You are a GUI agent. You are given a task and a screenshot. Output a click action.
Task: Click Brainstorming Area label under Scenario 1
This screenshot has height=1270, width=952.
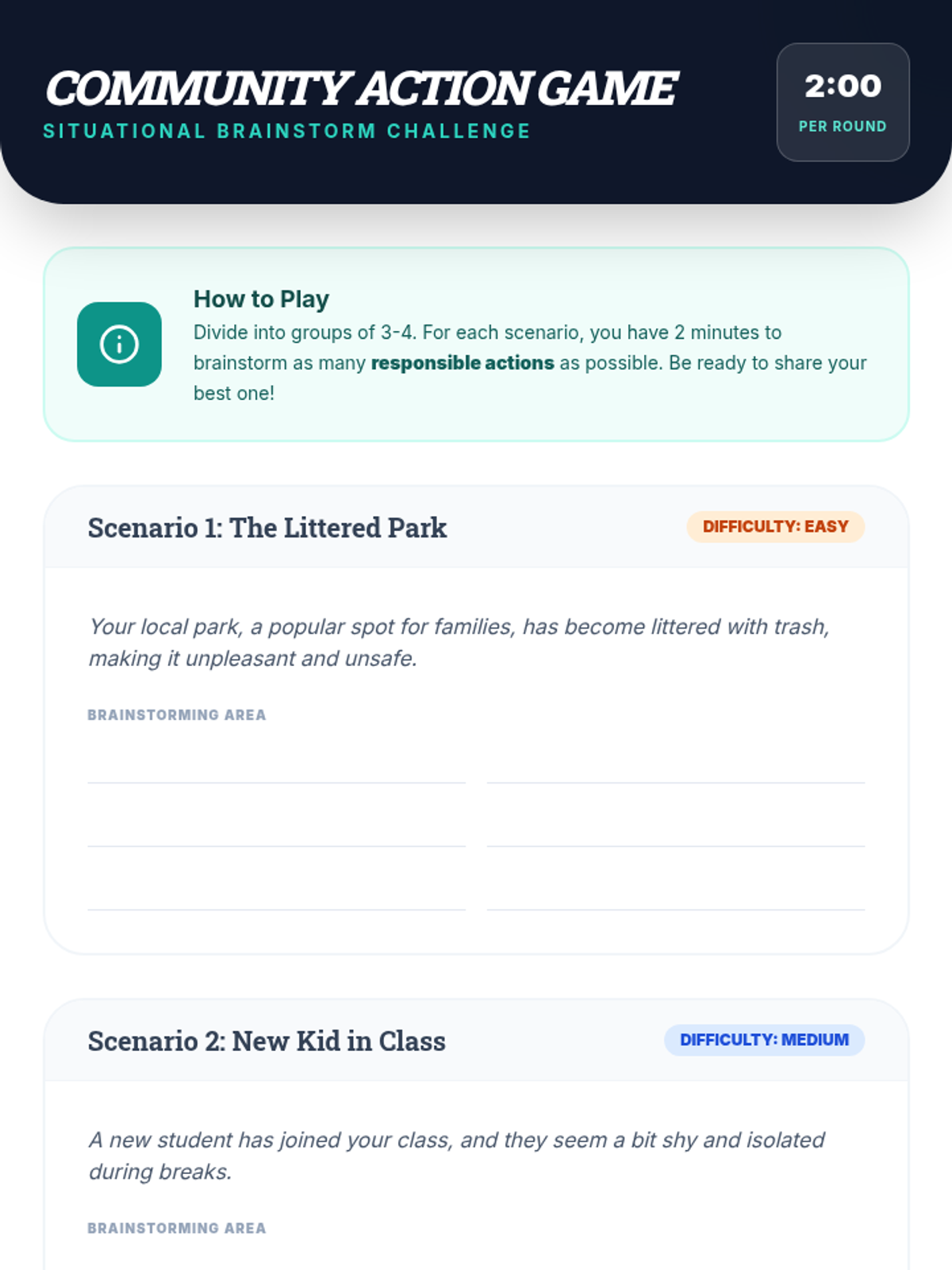pyautogui.click(x=177, y=715)
